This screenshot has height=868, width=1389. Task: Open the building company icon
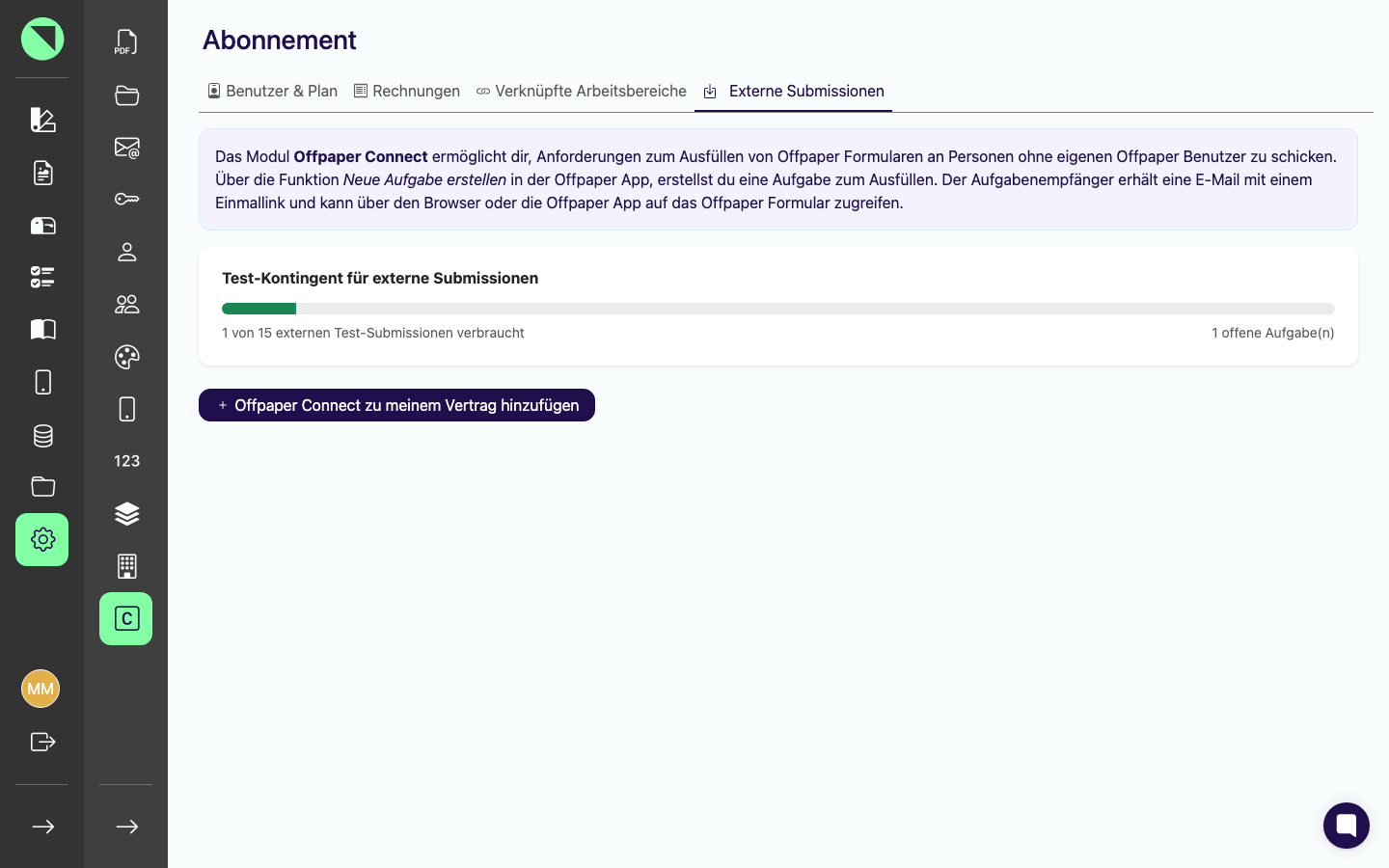(126, 566)
